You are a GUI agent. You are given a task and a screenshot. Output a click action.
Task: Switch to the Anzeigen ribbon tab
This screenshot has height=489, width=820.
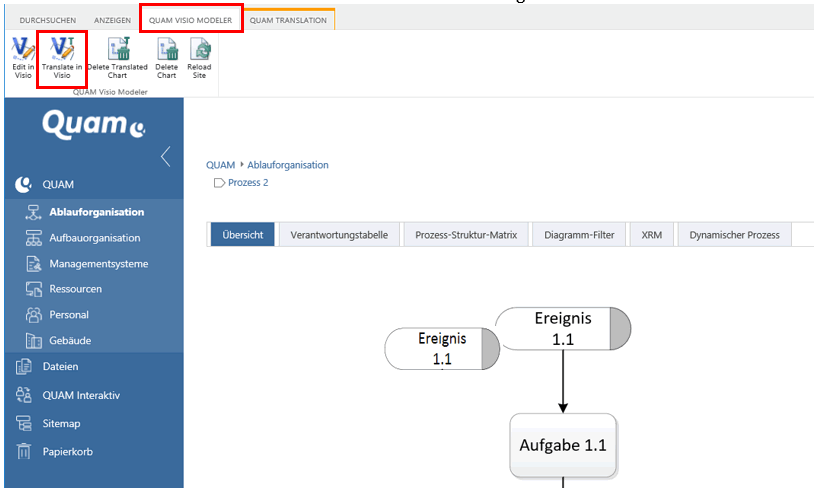pyautogui.click(x=111, y=20)
